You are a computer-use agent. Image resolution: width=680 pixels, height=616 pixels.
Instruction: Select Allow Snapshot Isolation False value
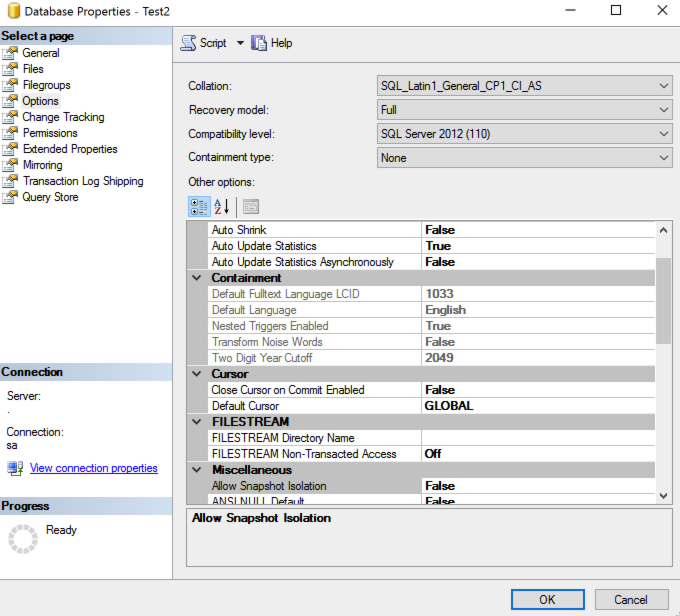point(538,486)
